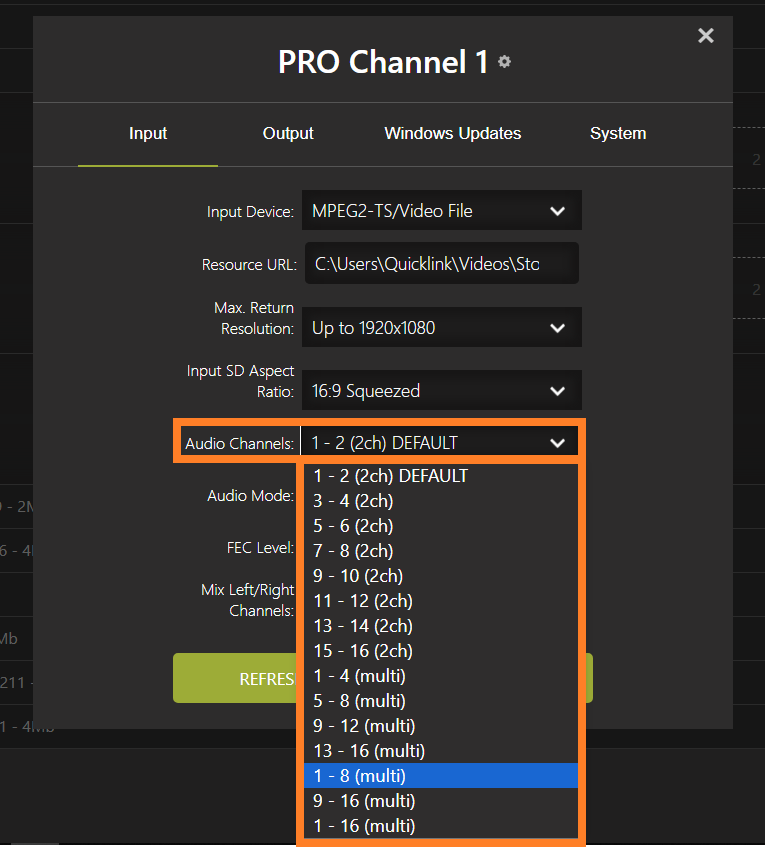The image size is (765, 852).
Task: Open the Max. Return Resolution dropdown
Action: tap(441, 327)
